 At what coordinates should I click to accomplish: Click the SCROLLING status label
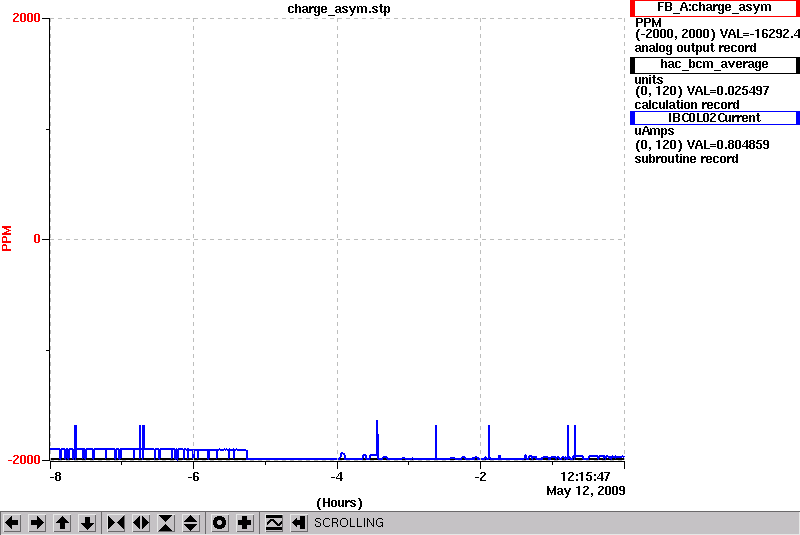pos(349,523)
